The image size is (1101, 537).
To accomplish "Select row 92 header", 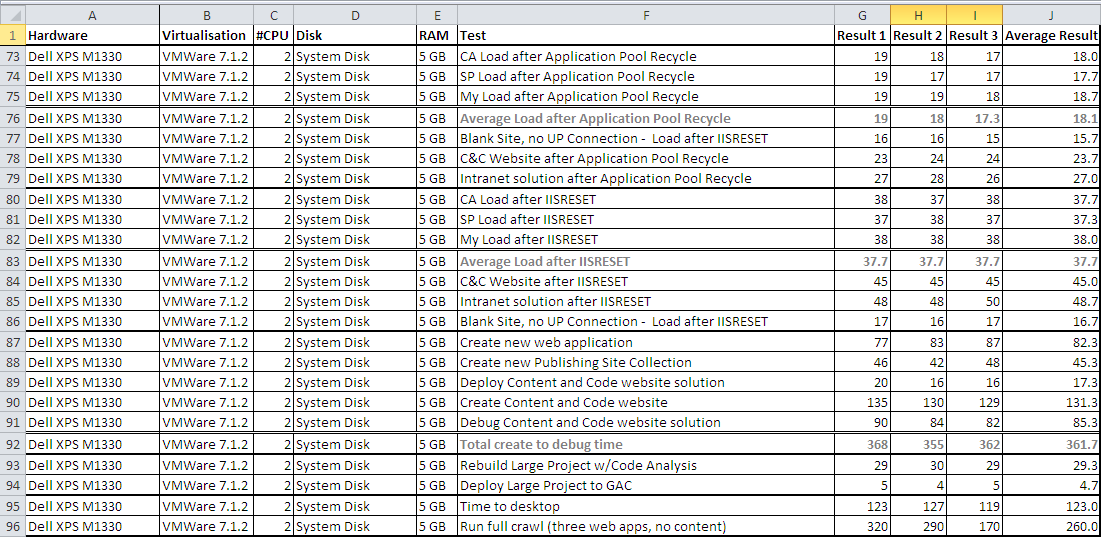I will 13,444.
